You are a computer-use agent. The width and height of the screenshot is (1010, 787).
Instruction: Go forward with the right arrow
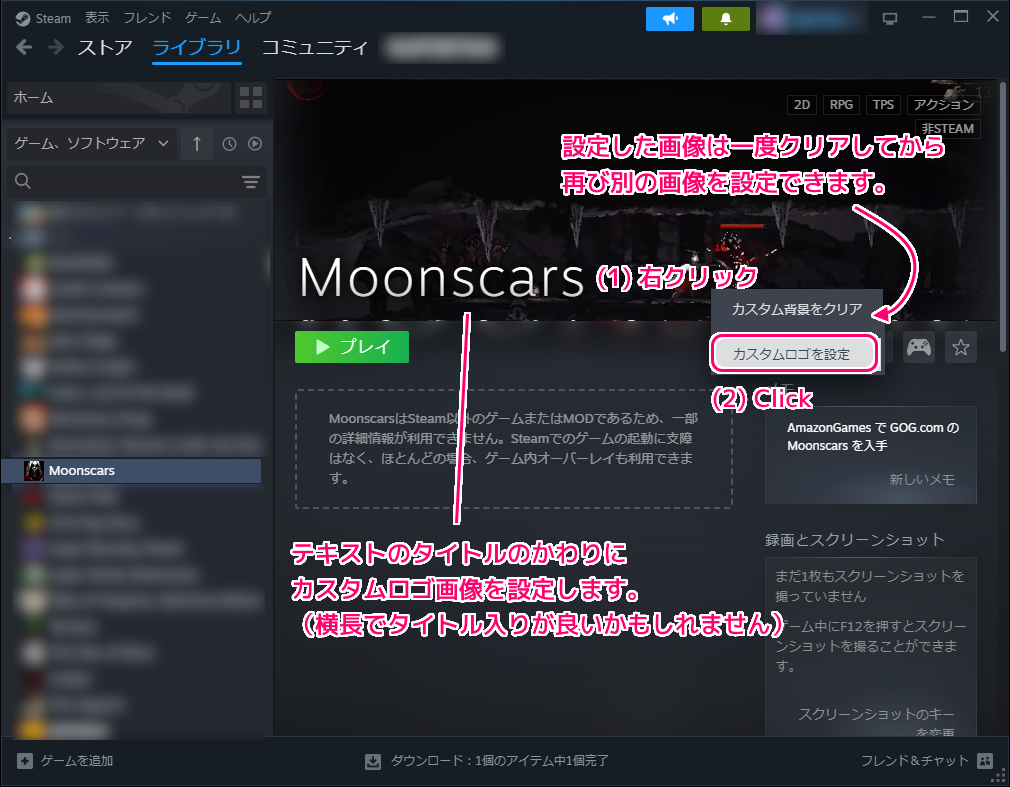pyautogui.click(x=56, y=47)
